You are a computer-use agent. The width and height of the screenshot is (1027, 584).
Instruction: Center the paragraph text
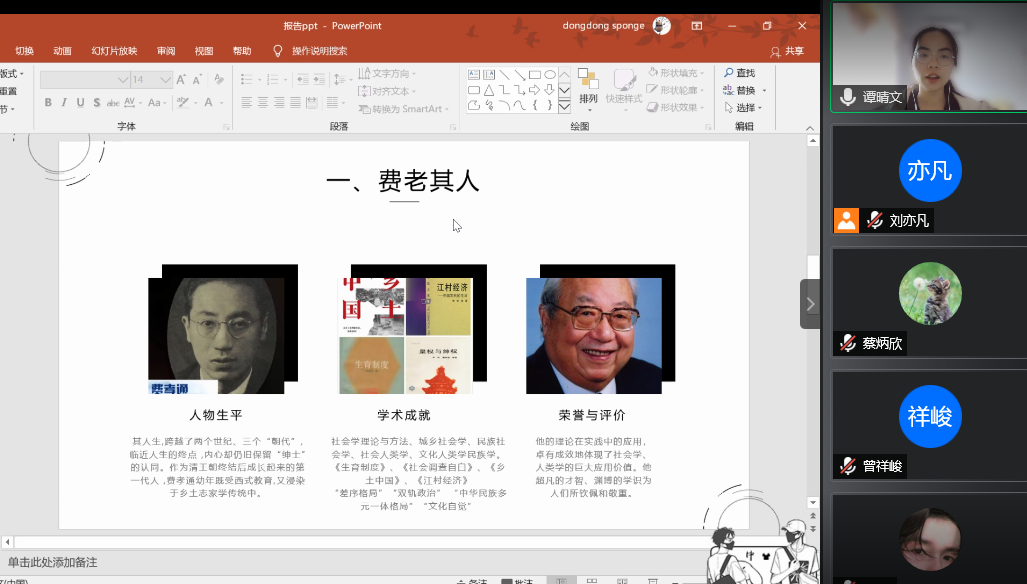pos(263,103)
